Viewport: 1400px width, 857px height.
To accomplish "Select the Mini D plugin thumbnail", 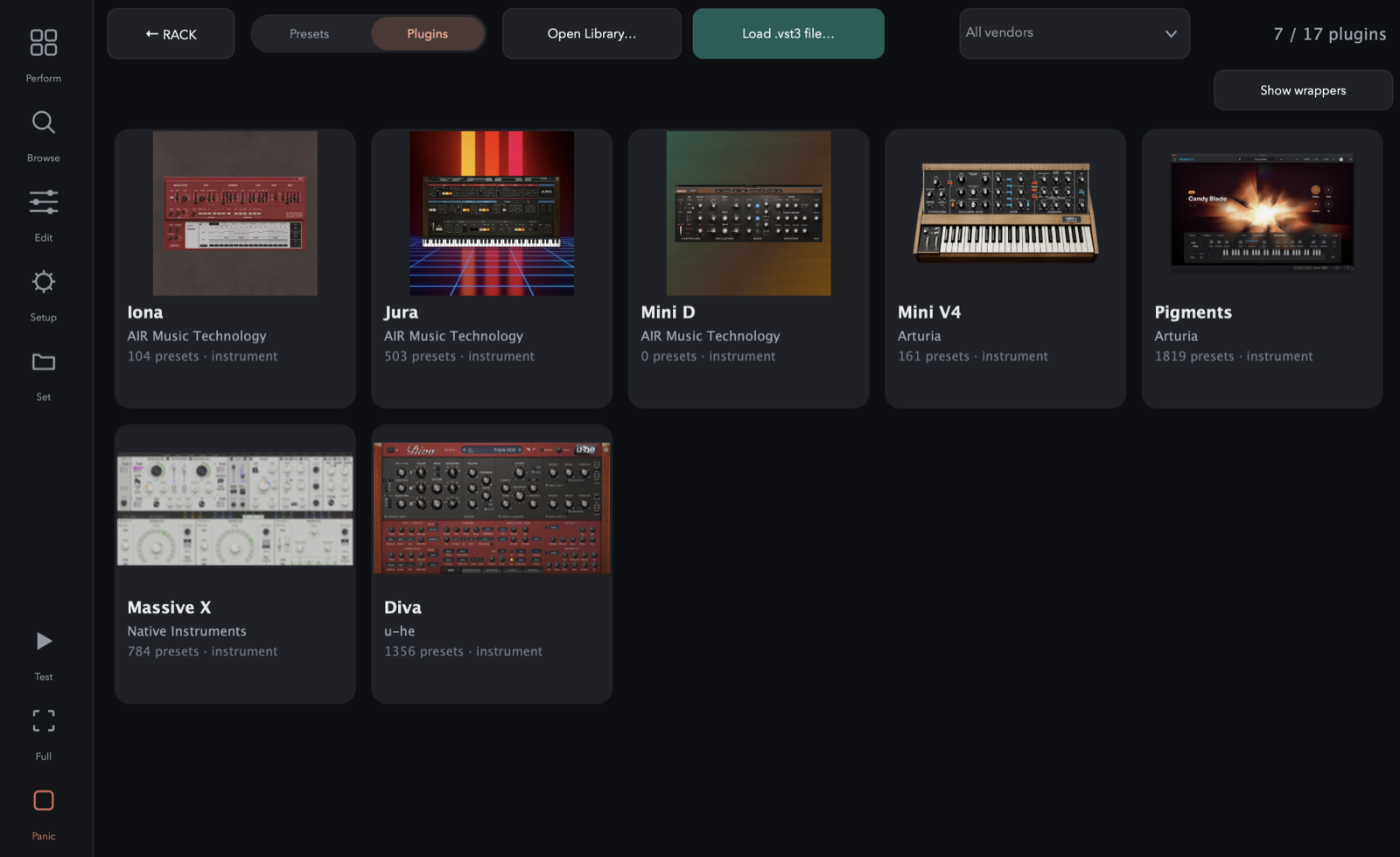I will [x=749, y=214].
